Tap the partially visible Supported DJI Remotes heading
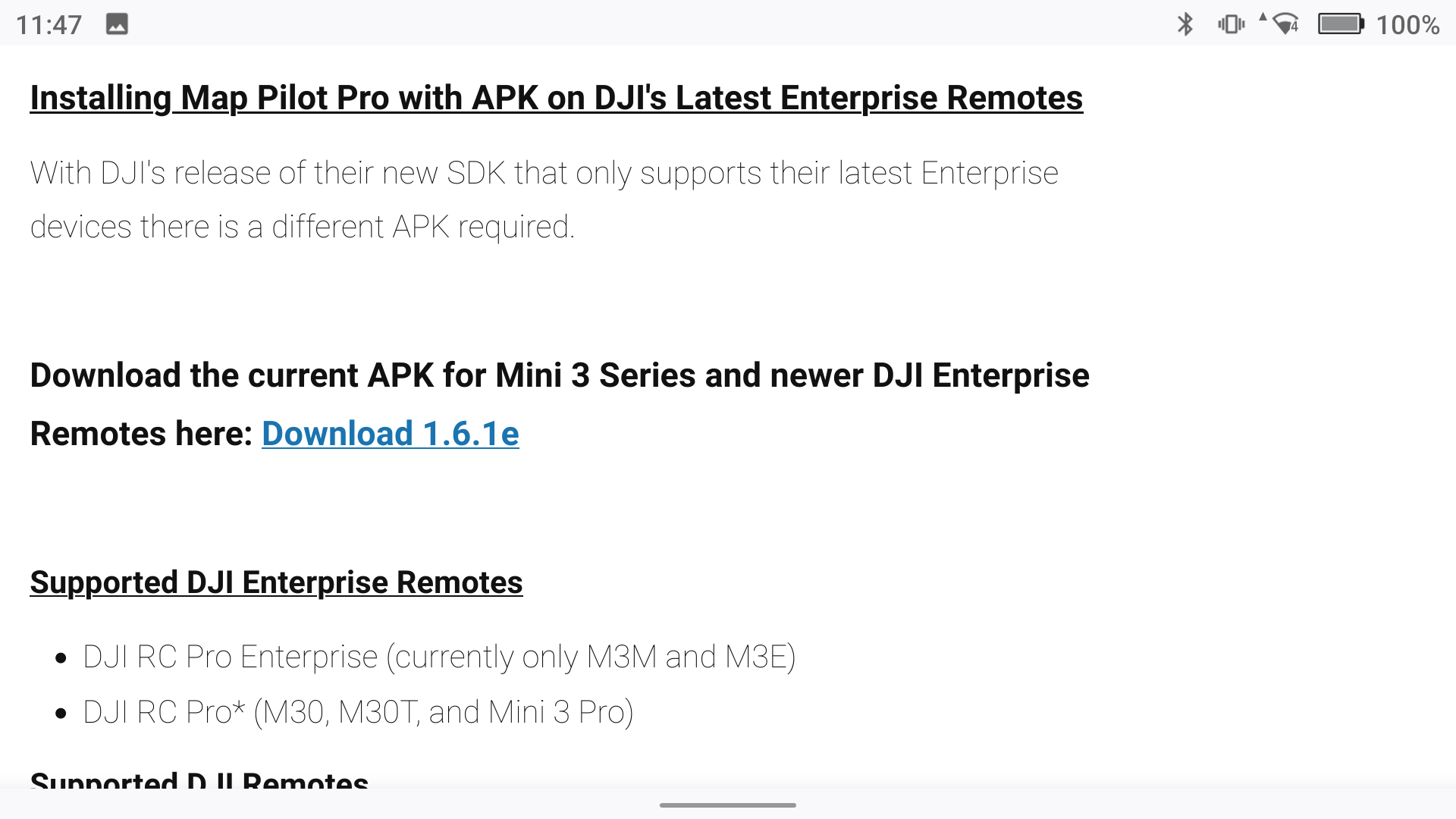1456x819 pixels. pyautogui.click(x=199, y=779)
